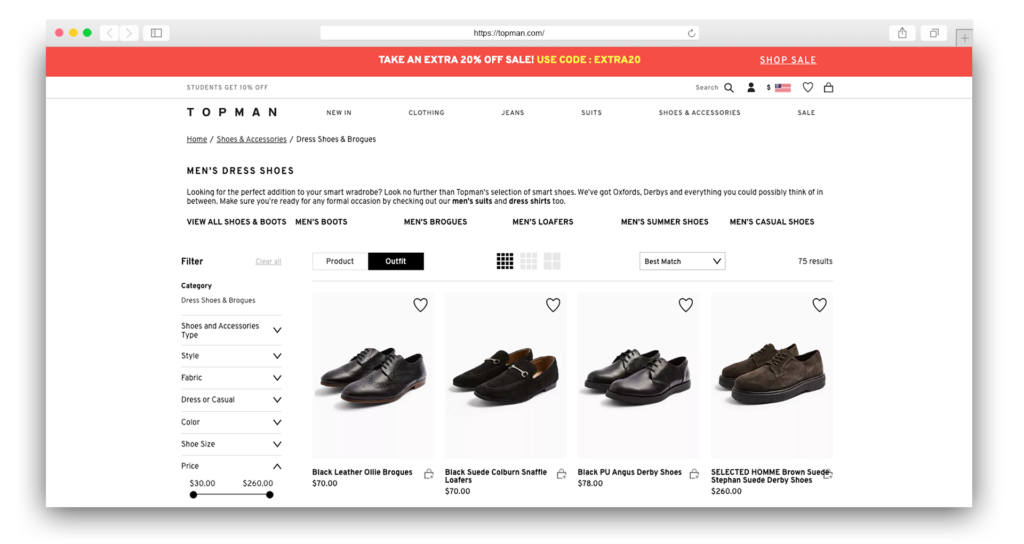Expand the Color filter

pyautogui.click(x=231, y=422)
